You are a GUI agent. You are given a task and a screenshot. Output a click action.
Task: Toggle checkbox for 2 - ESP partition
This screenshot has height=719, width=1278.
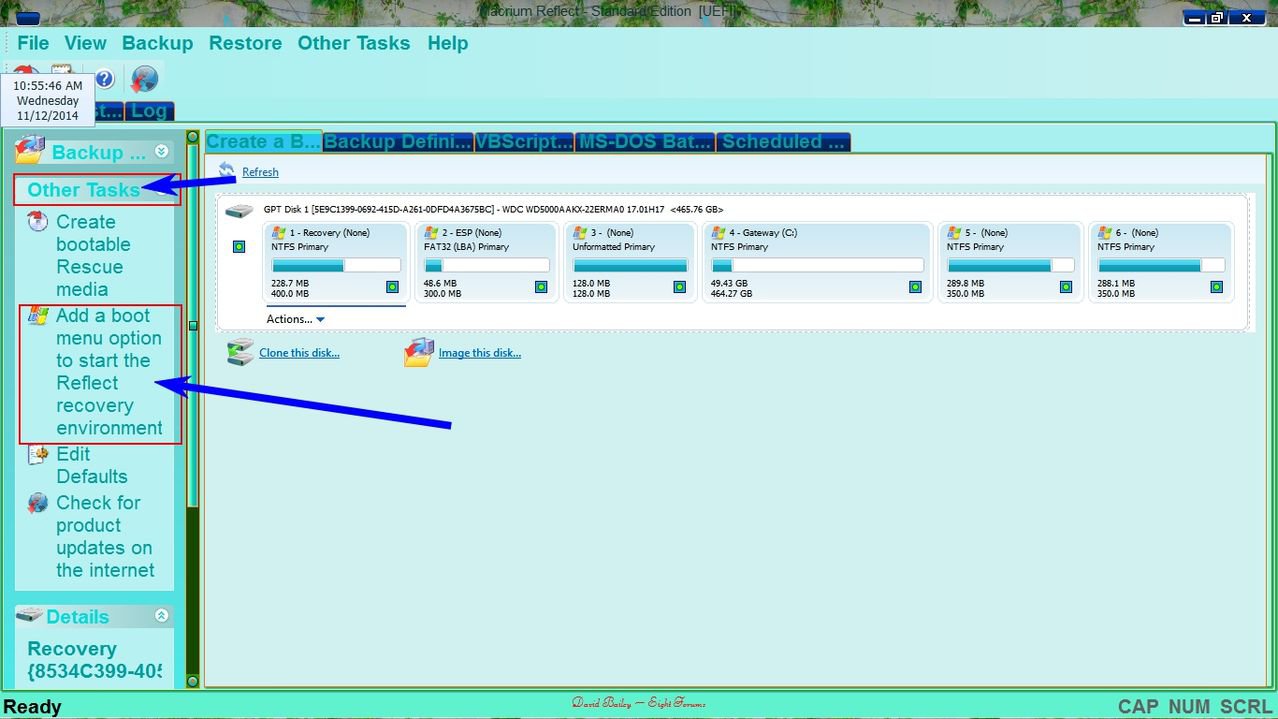541,287
